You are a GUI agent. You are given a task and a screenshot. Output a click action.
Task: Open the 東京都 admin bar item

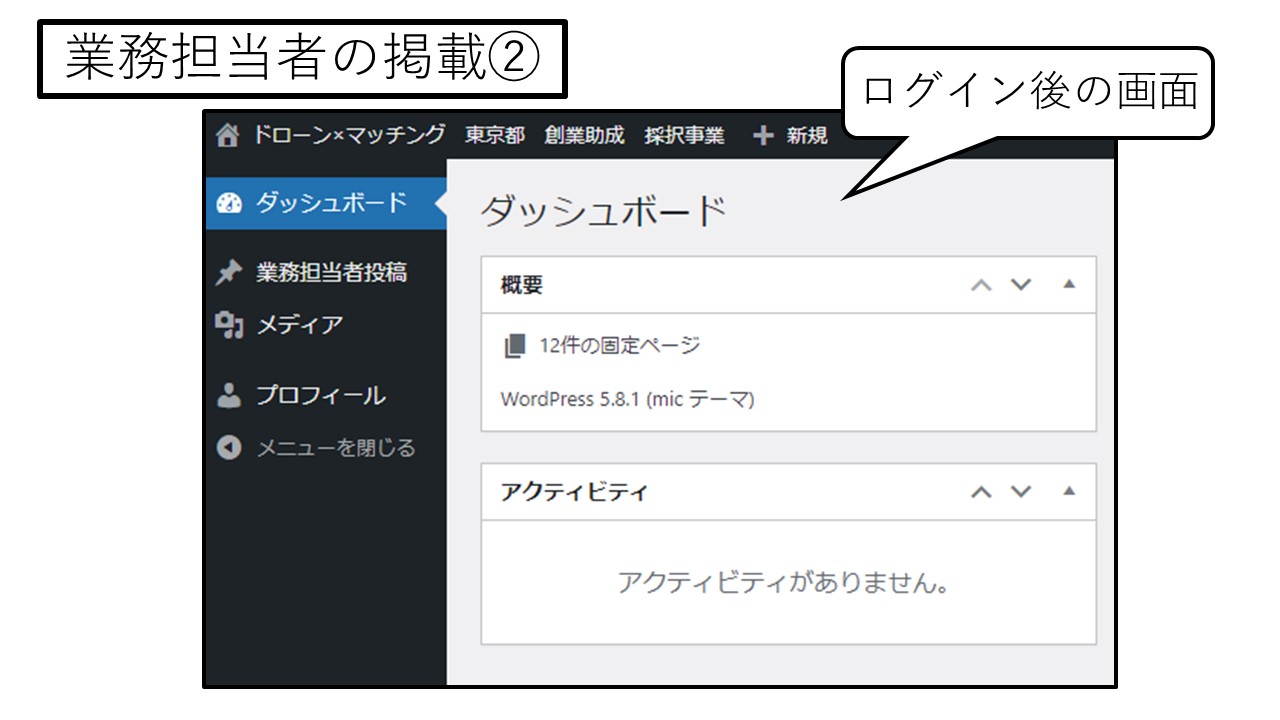click(495, 136)
